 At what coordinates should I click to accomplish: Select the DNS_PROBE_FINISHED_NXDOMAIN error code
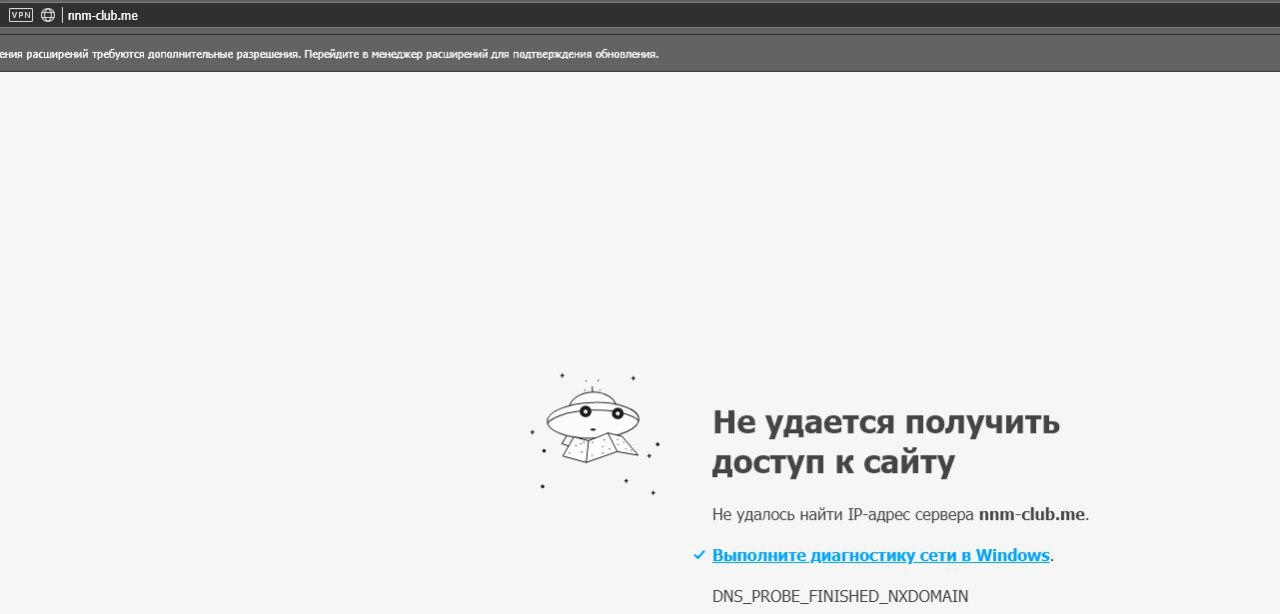tap(840, 596)
